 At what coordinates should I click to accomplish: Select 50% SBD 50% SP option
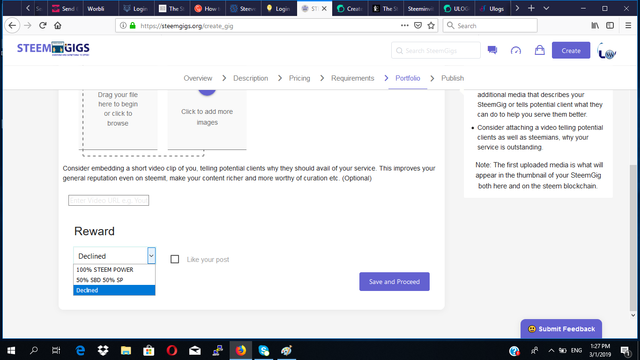[x=114, y=280]
